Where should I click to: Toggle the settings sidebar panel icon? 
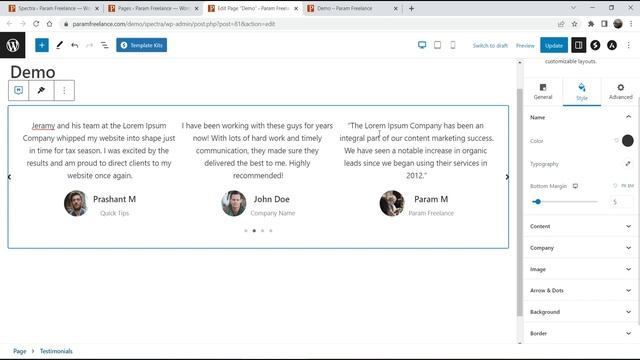click(578, 45)
